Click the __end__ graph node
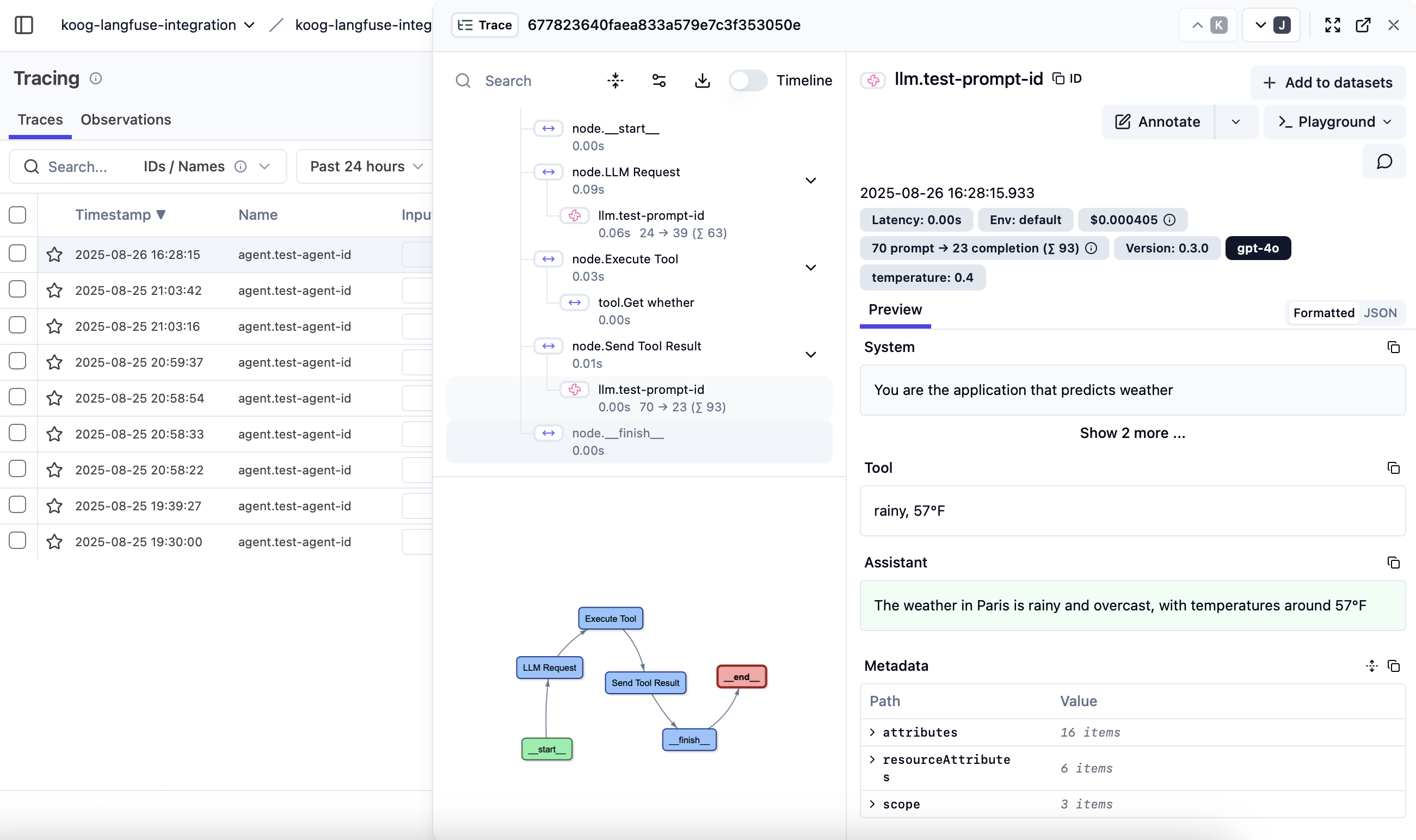 742,676
